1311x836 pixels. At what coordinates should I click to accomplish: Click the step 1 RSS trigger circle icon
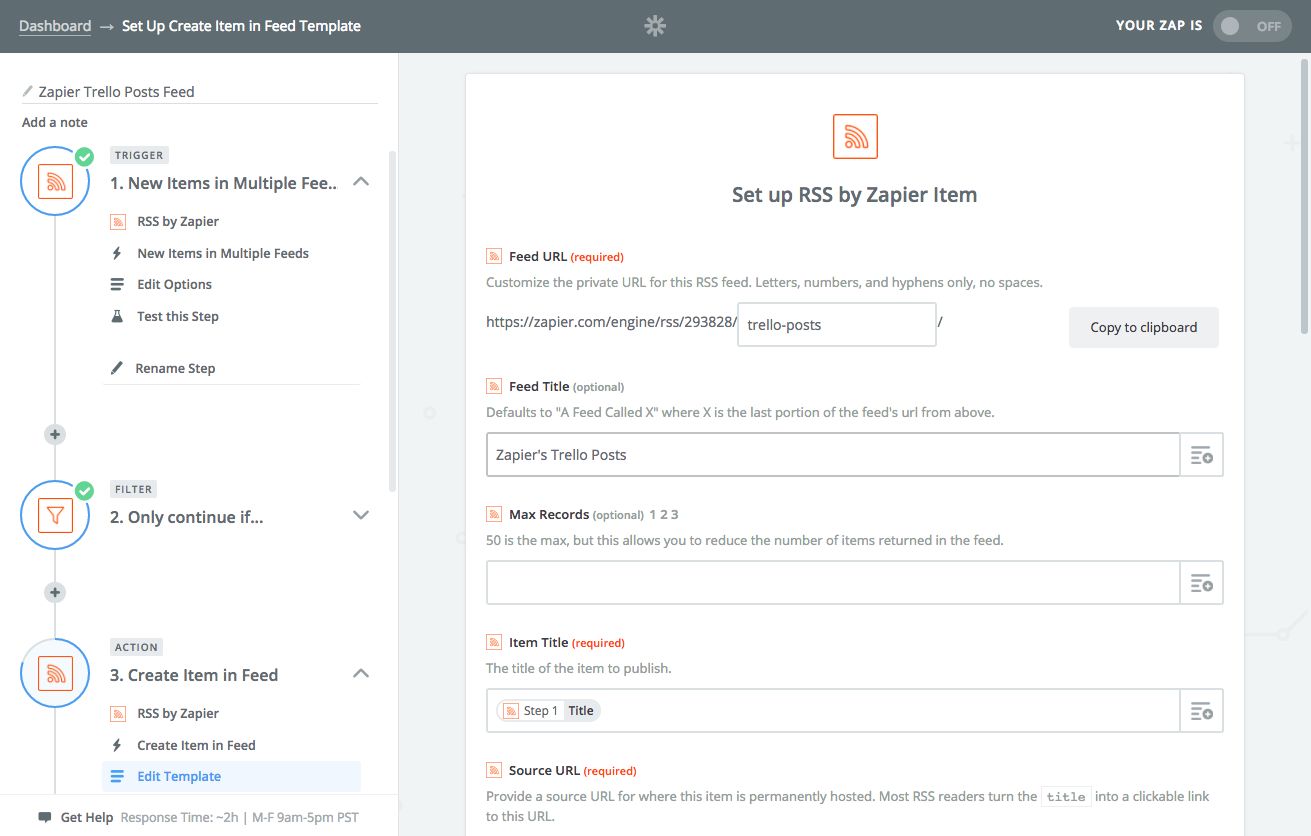tap(55, 181)
